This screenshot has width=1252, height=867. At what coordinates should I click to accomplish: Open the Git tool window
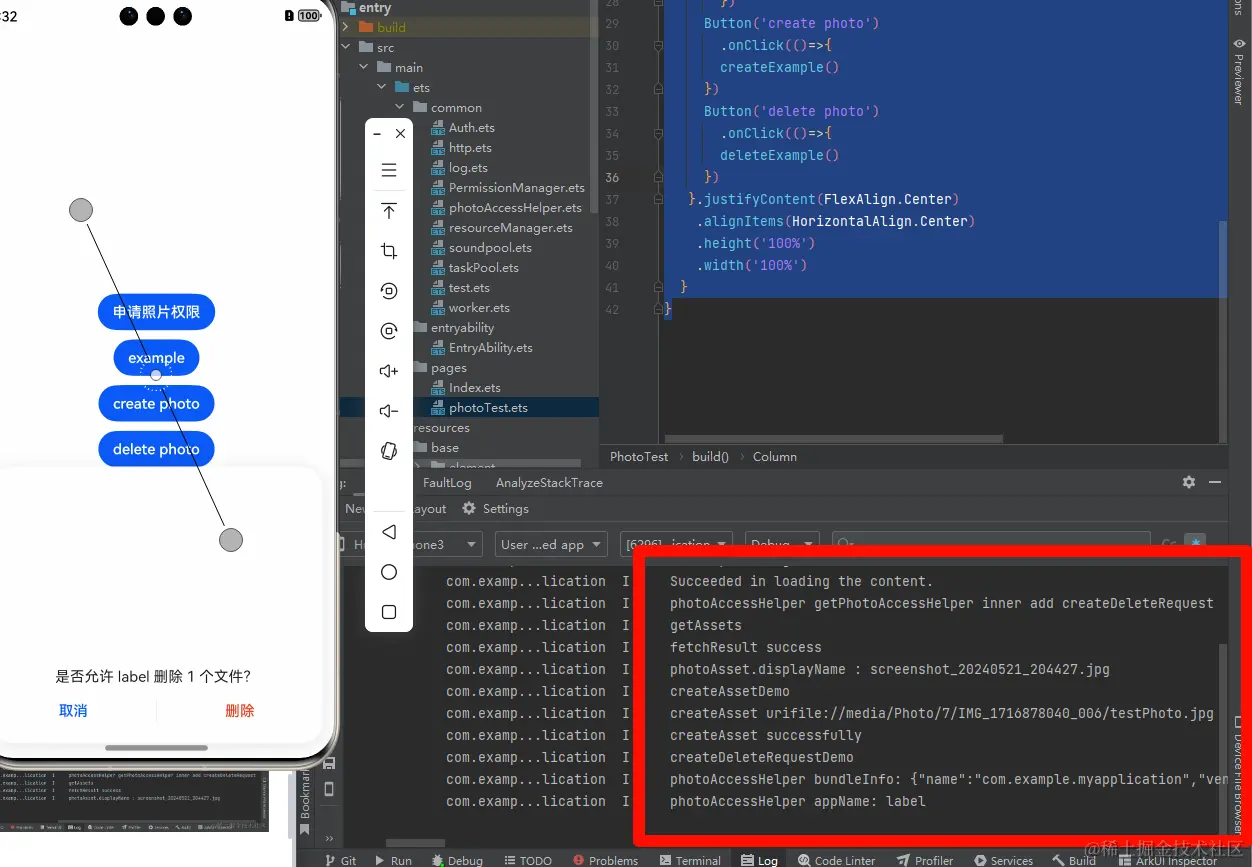pyautogui.click(x=340, y=860)
